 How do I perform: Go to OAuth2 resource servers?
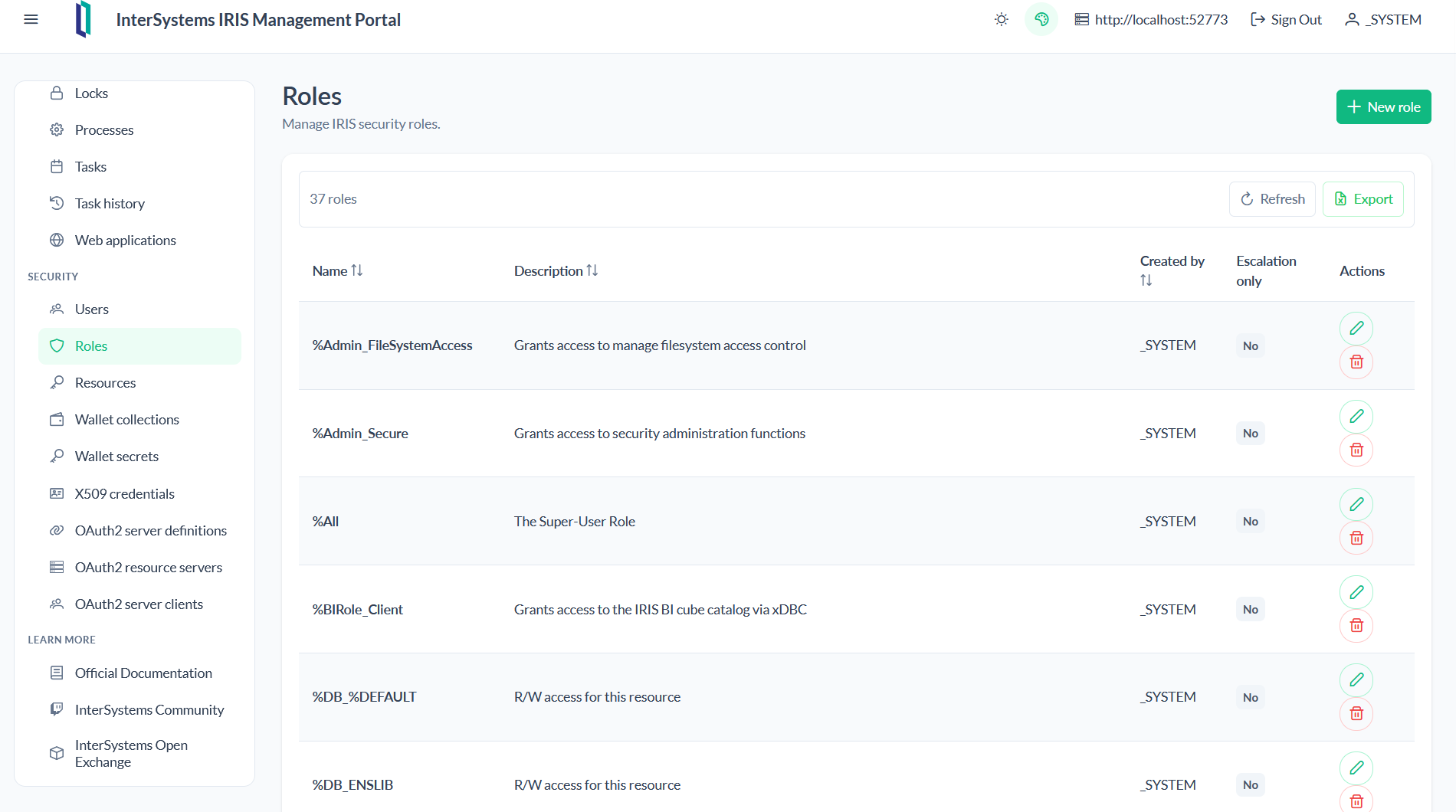[x=139, y=568]
